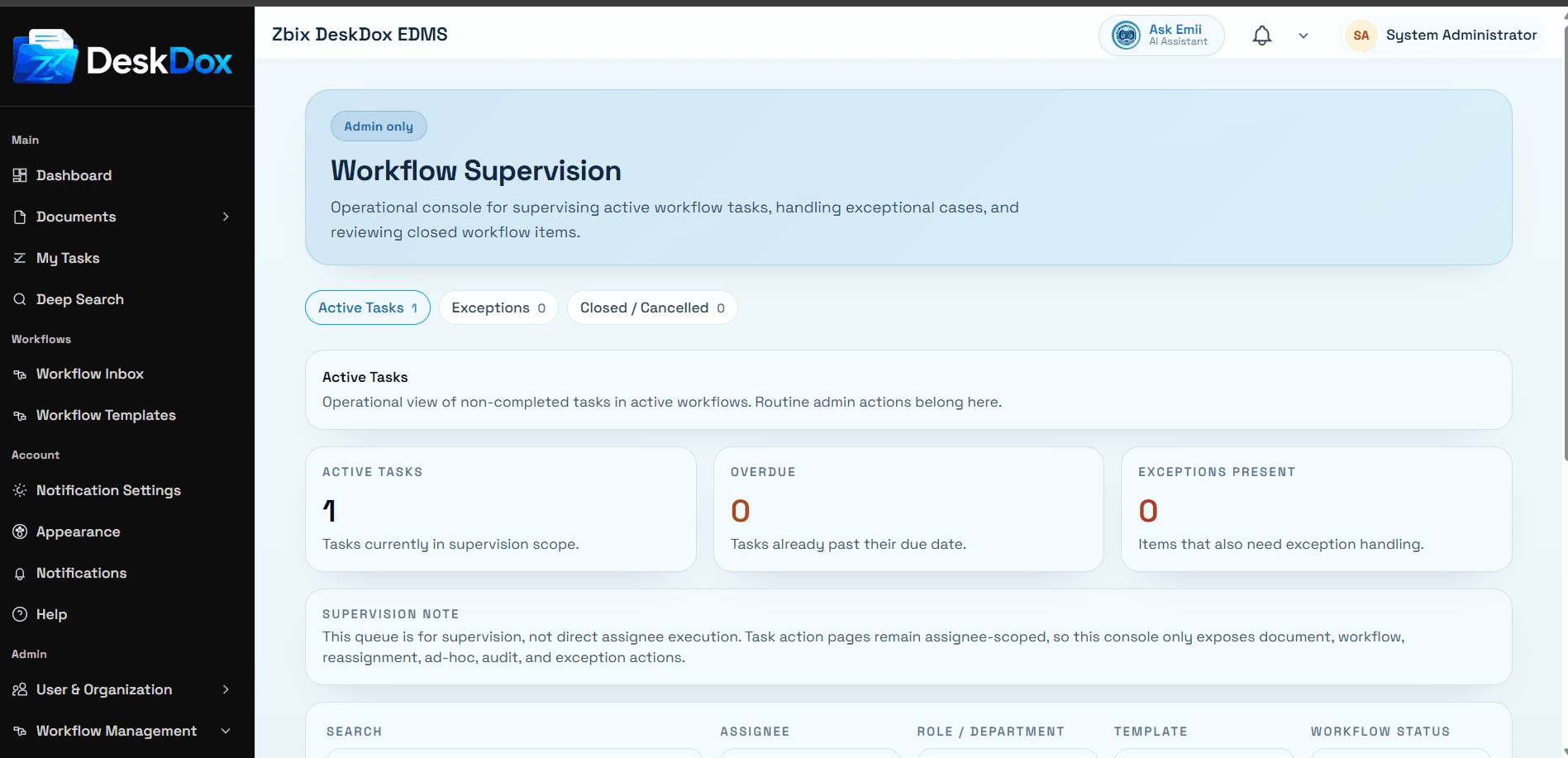Click the Dashboard grid icon
The image size is (1568, 758).
(20, 175)
